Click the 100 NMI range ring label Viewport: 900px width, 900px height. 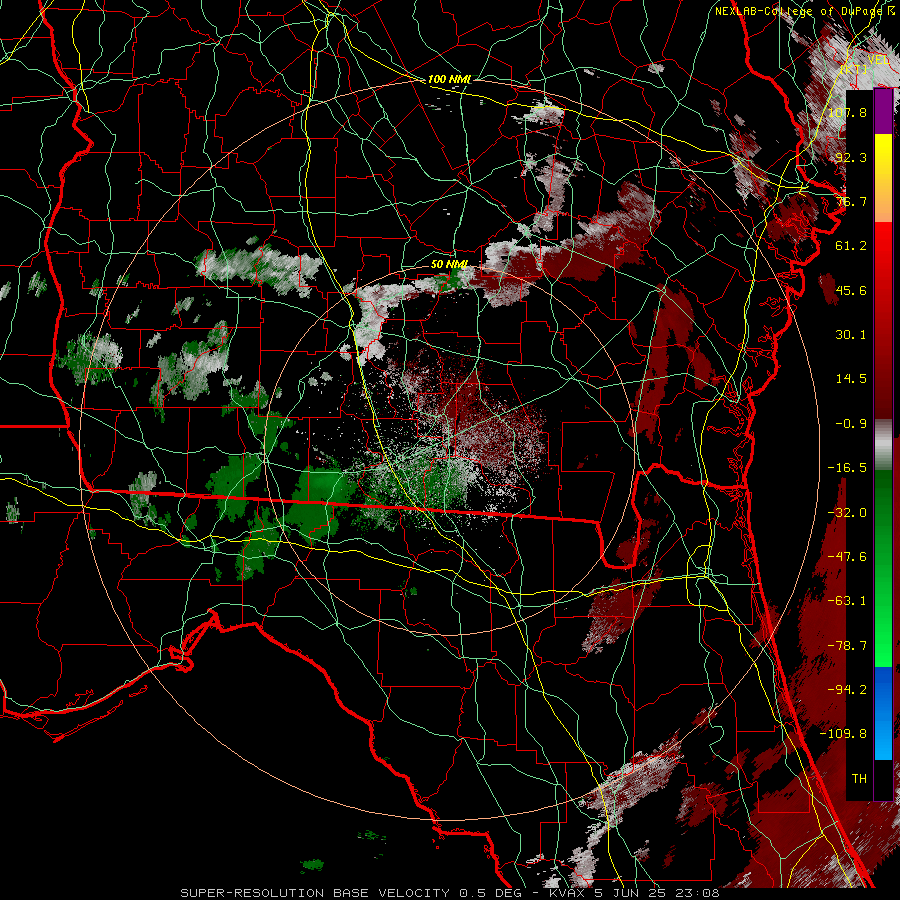[x=449, y=79]
